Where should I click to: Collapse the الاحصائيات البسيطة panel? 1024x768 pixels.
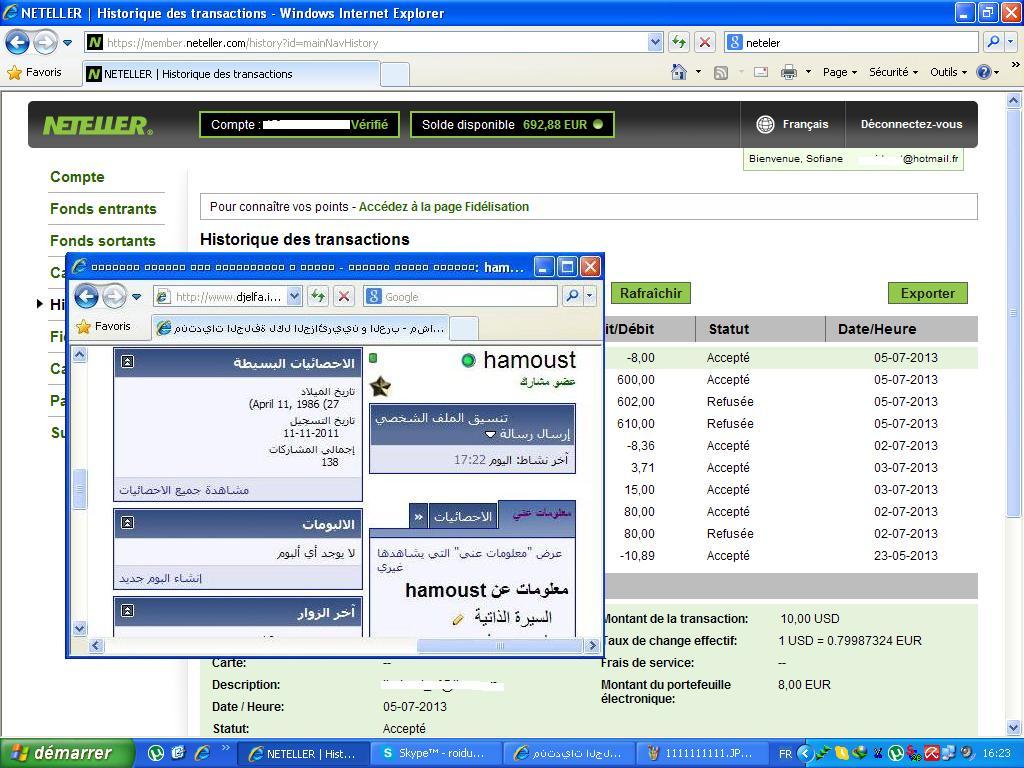tap(127, 361)
